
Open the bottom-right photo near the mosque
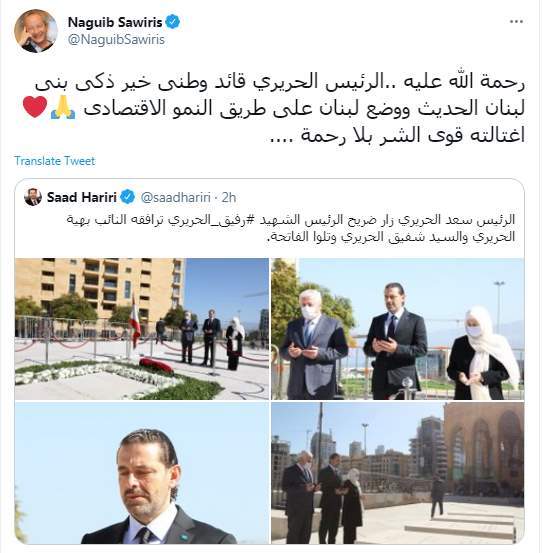point(397,473)
